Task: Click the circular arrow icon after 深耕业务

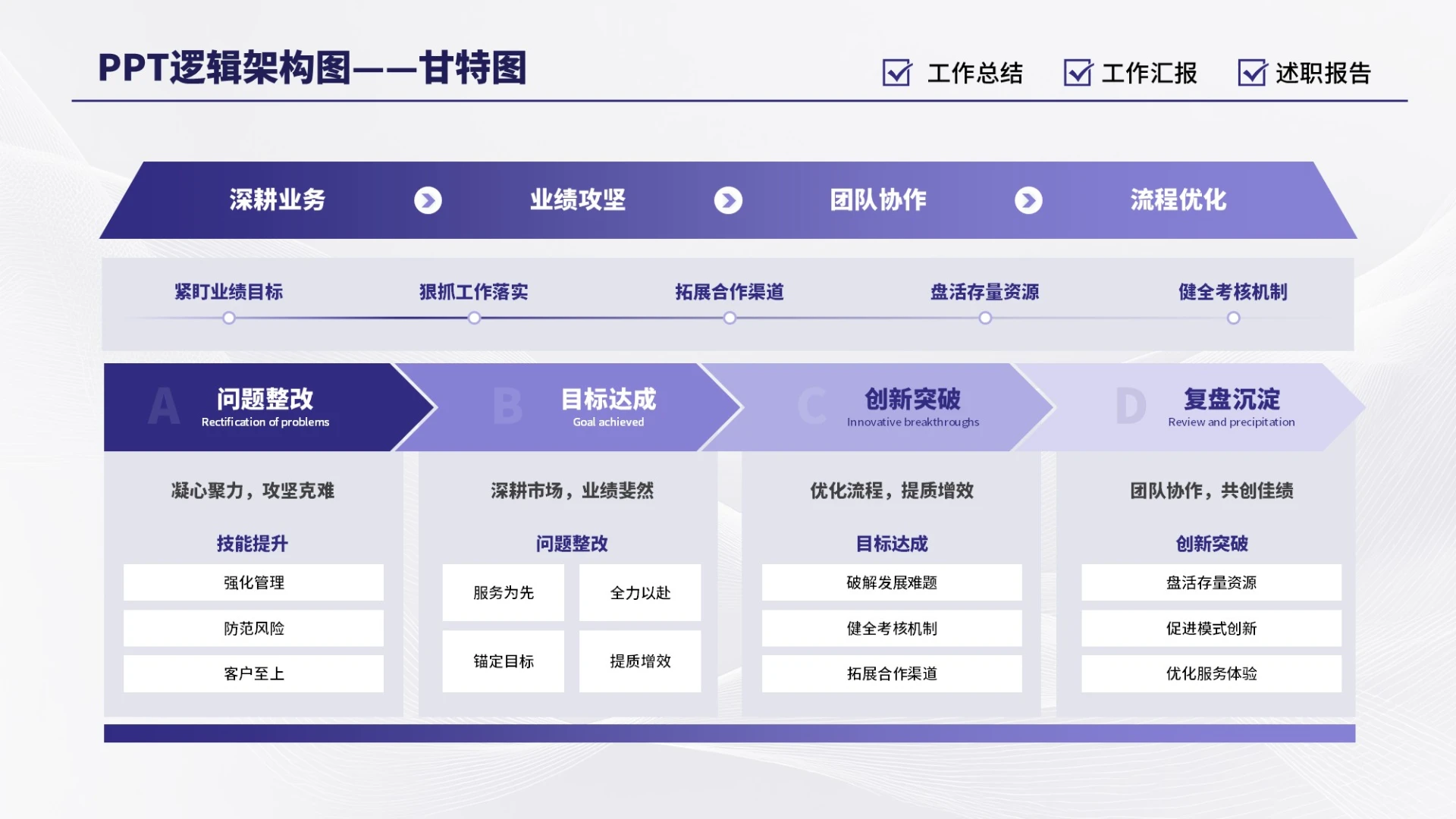Action: (428, 200)
